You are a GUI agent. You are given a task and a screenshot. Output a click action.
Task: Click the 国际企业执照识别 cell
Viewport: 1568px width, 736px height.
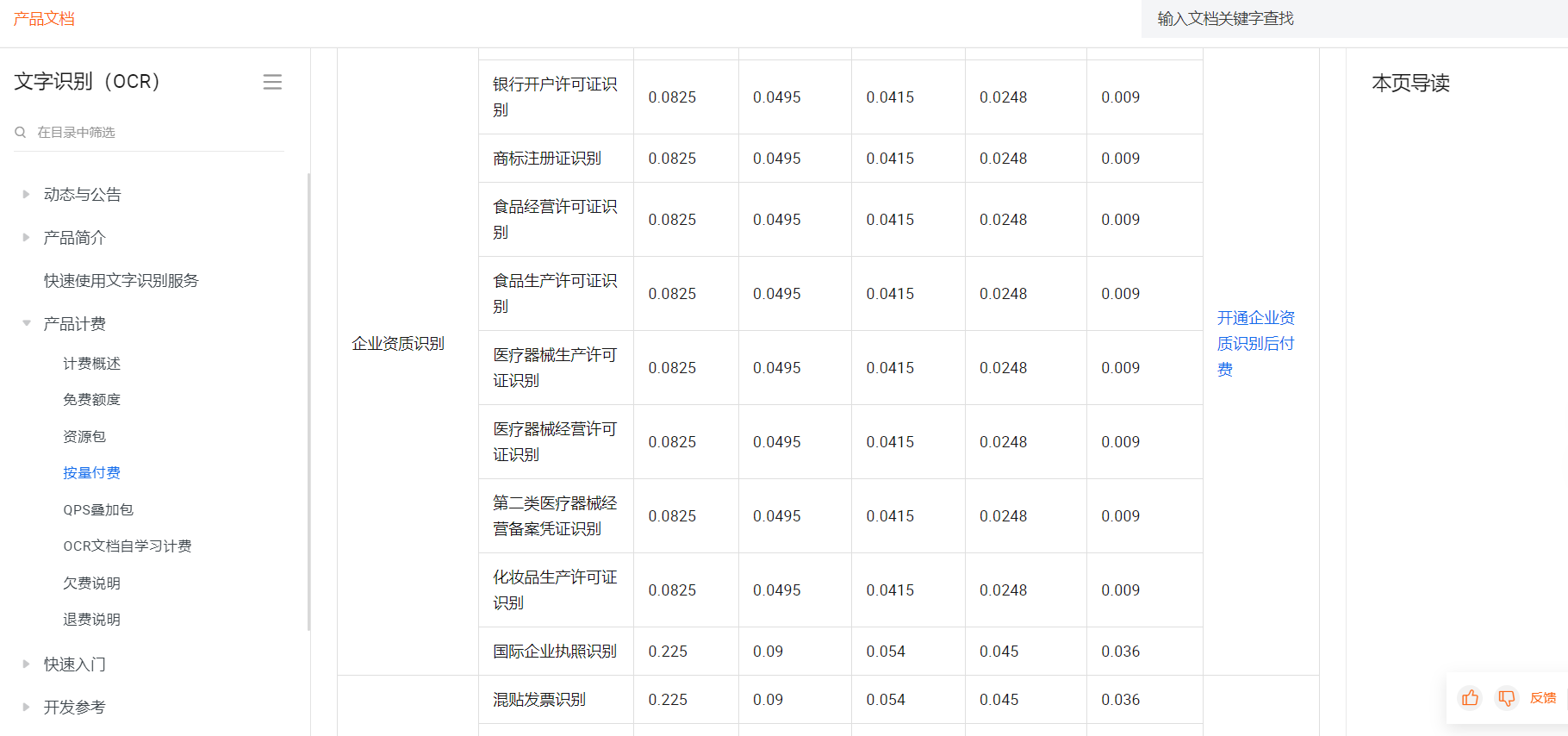pyautogui.click(x=555, y=652)
